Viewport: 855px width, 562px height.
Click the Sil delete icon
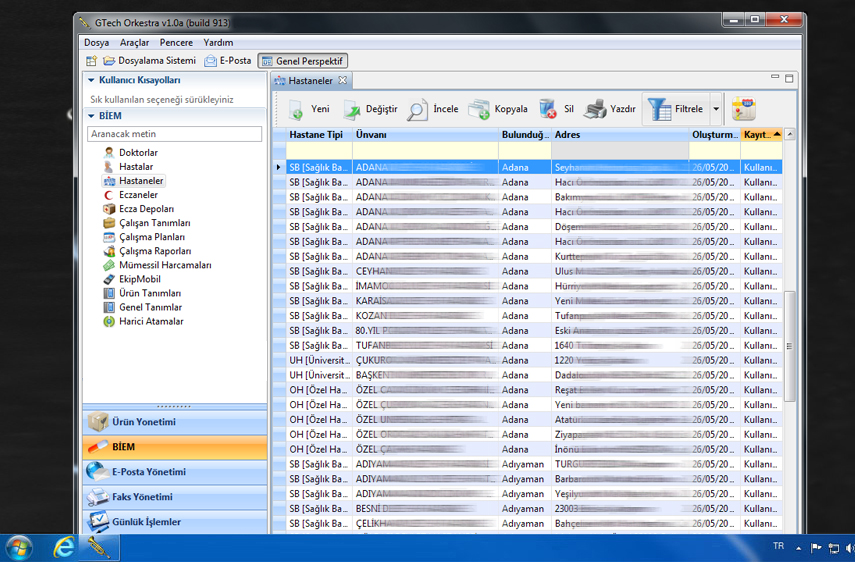(x=547, y=108)
